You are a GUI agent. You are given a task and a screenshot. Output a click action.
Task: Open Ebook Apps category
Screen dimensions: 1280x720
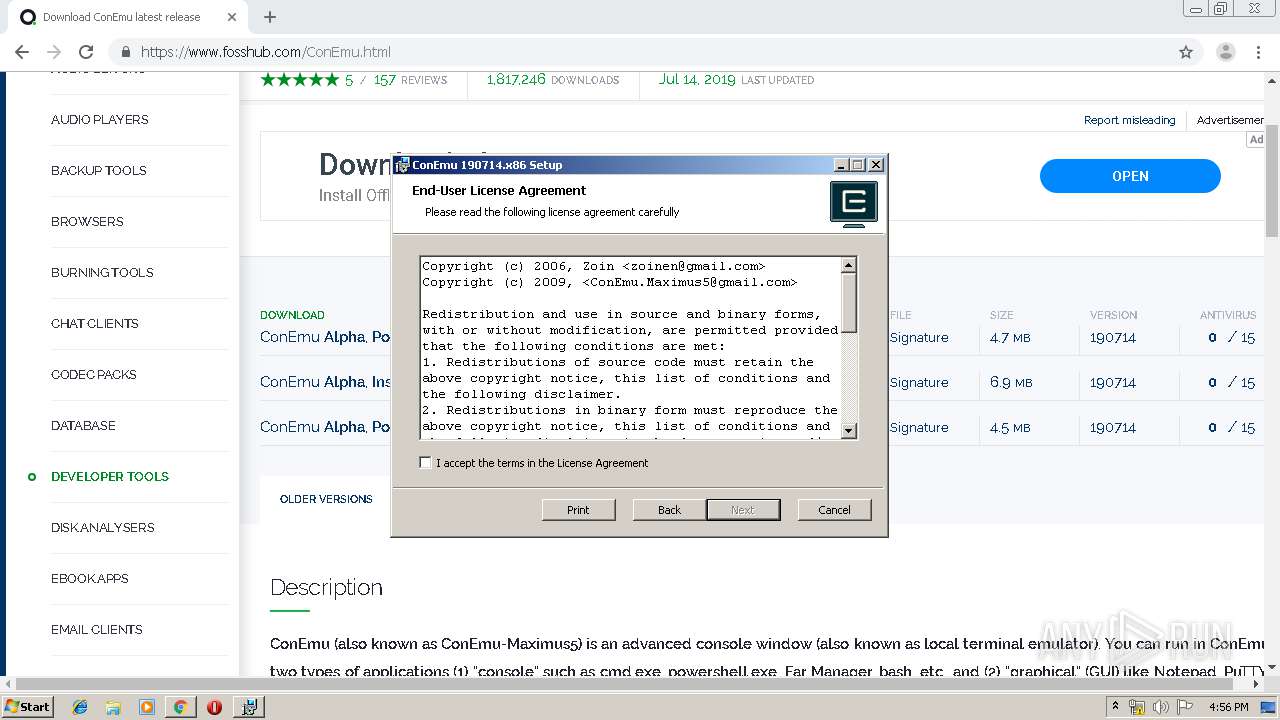click(x=90, y=579)
